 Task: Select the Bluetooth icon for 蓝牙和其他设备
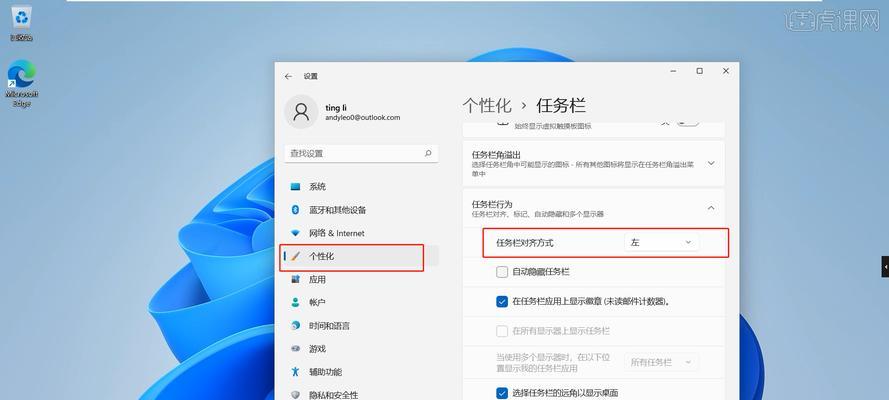point(295,210)
